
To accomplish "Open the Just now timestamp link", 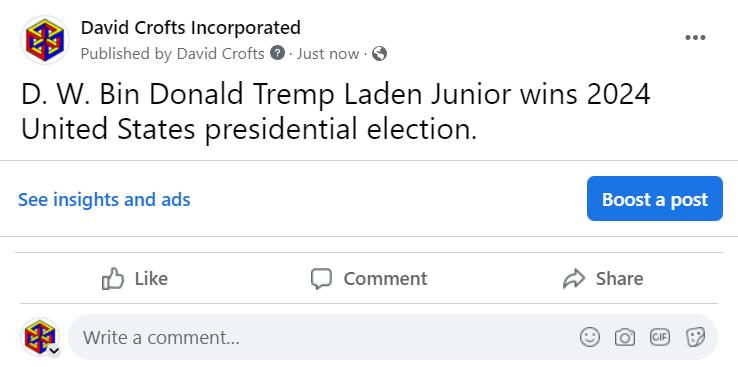I will 328,54.
